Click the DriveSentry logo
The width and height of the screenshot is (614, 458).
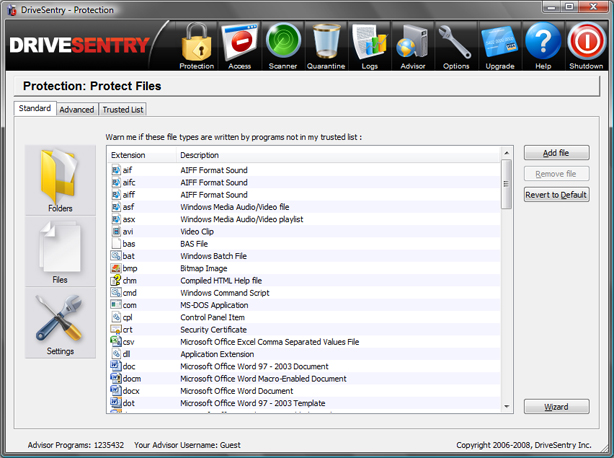(x=79, y=45)
